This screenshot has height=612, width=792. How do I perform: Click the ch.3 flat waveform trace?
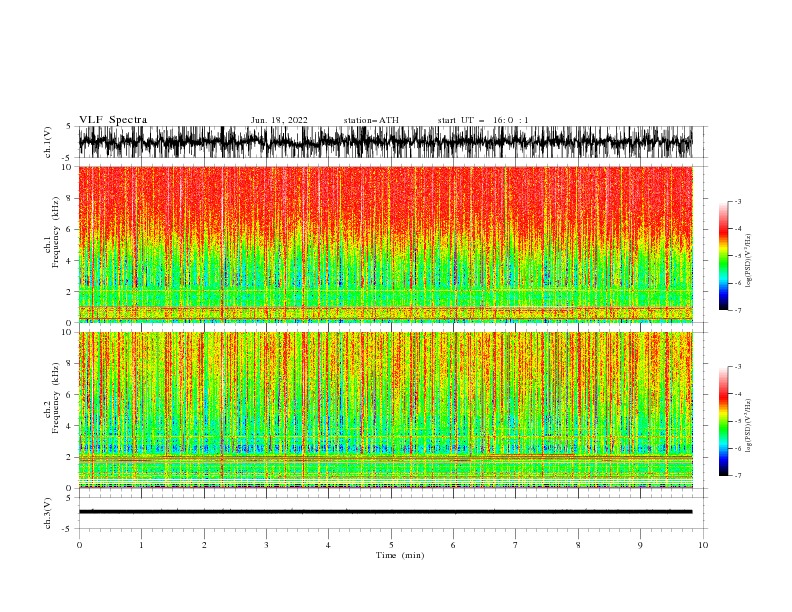(x=385, y=512)
